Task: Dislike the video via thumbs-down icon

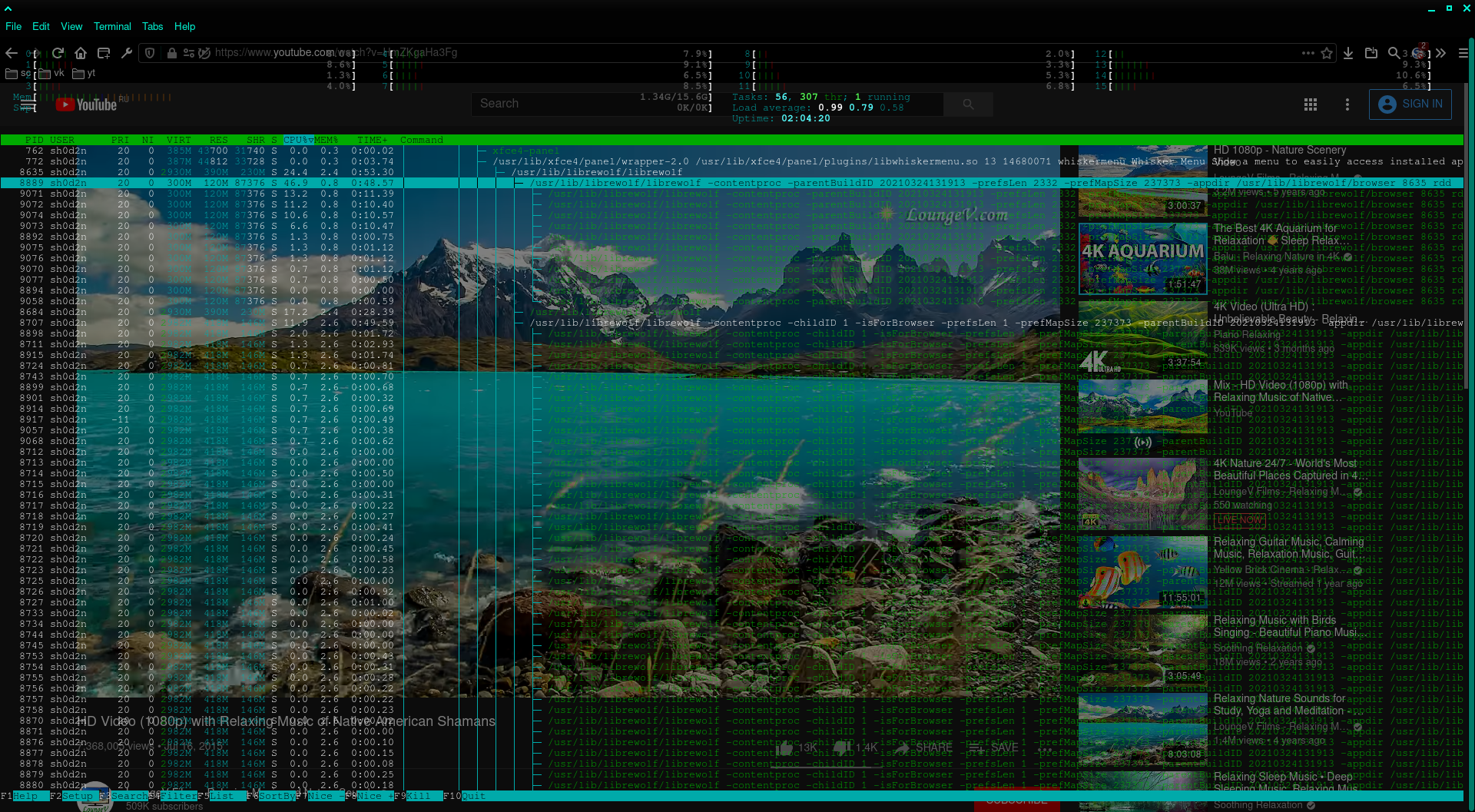Action: pos(843,747)
